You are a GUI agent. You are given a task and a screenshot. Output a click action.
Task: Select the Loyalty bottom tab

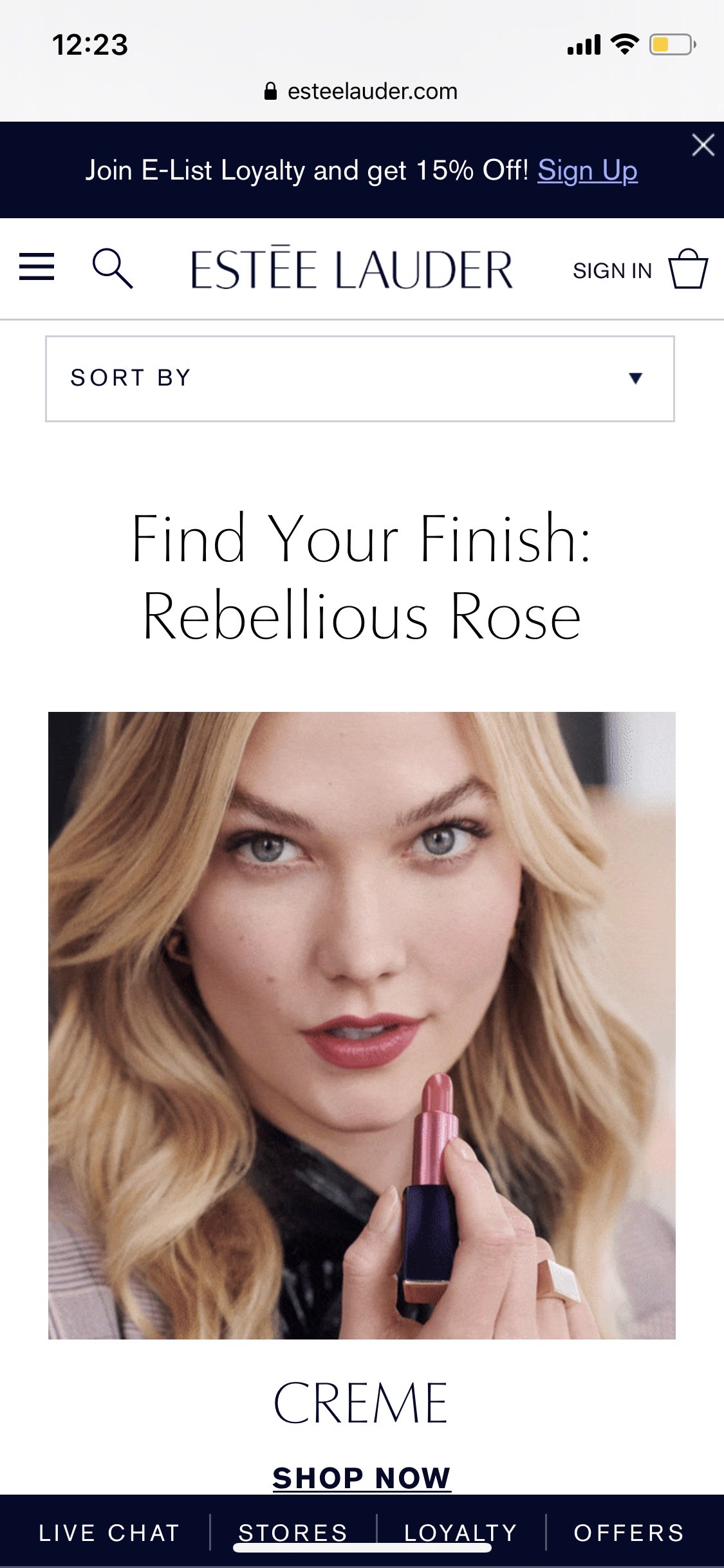pos(461,1533)
